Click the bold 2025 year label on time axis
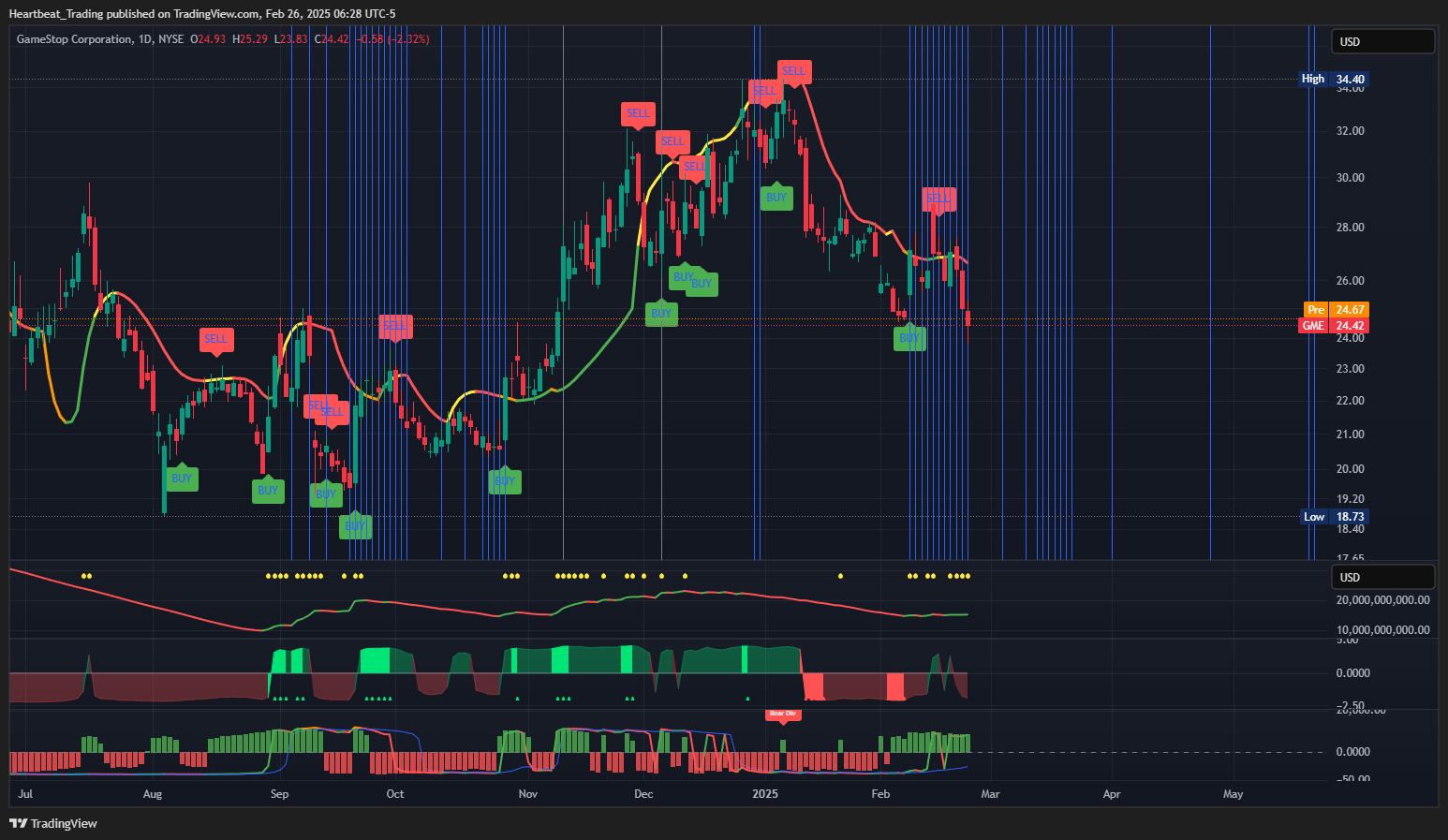The width and height of the screenshot is (1448, 840). click(765, 794)
